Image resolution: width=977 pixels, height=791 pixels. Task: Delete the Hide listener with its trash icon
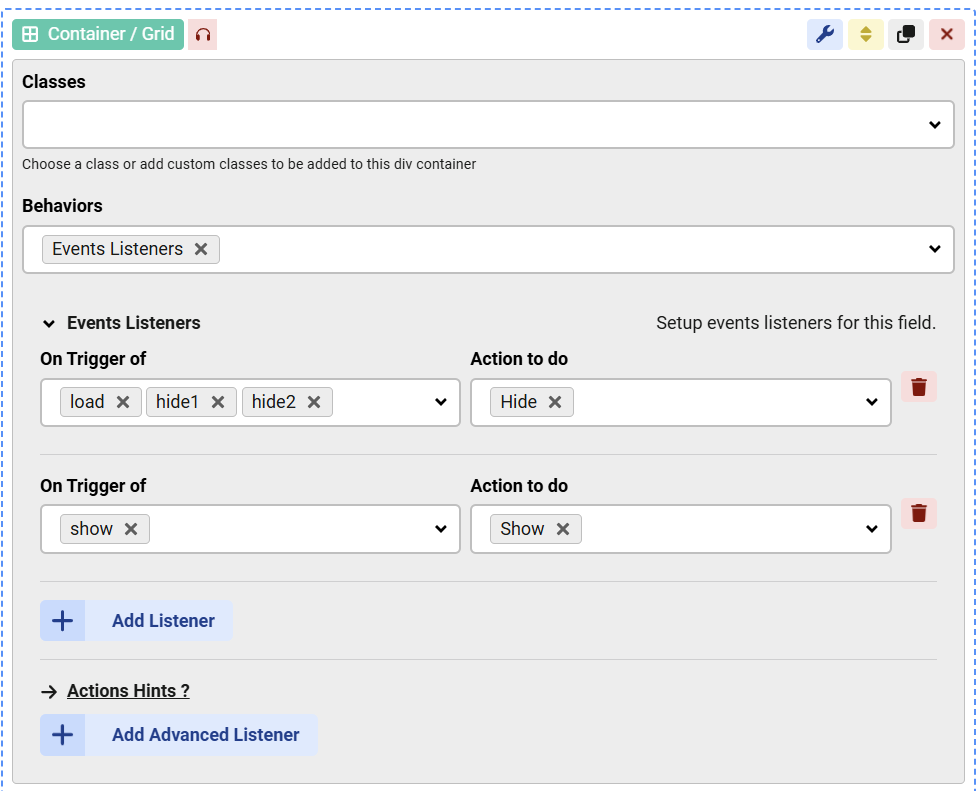[918, 388]
